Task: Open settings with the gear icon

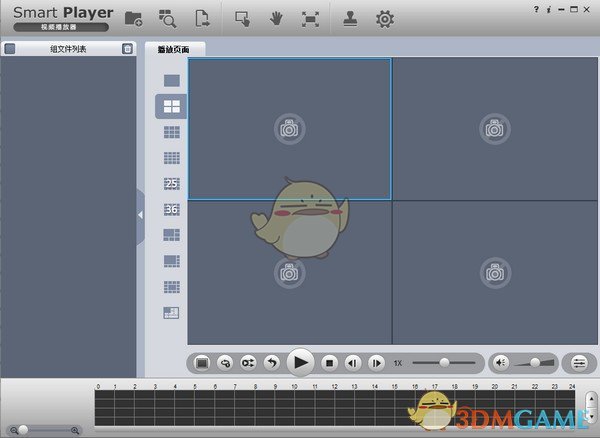Action: point(383,18)
